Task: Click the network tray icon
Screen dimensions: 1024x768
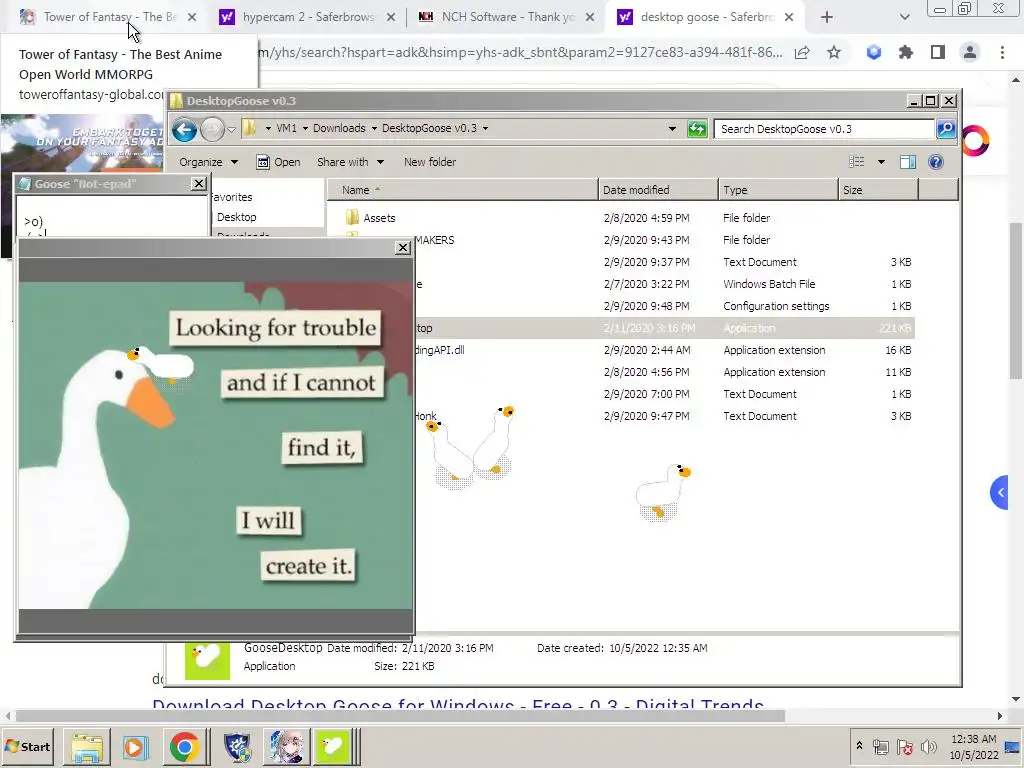Action: [x=881, y=746]
